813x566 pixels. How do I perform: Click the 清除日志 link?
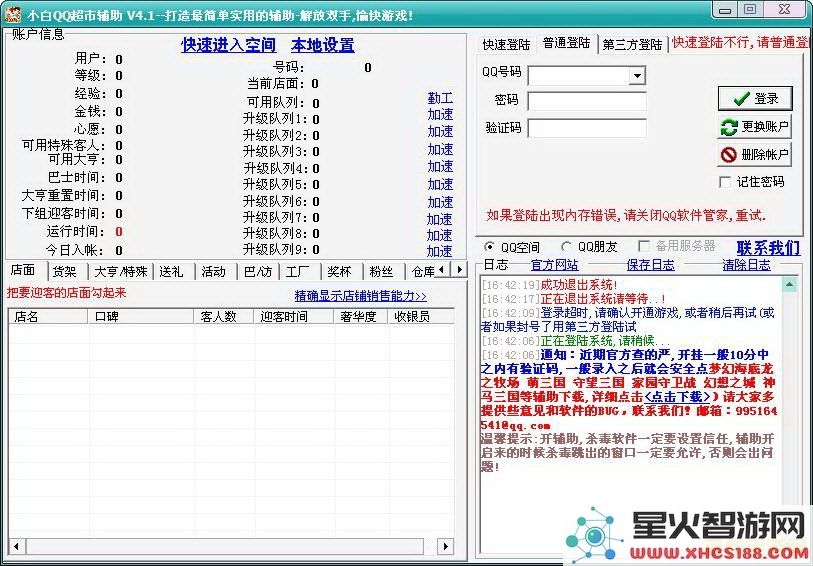(x=747, y=265)
